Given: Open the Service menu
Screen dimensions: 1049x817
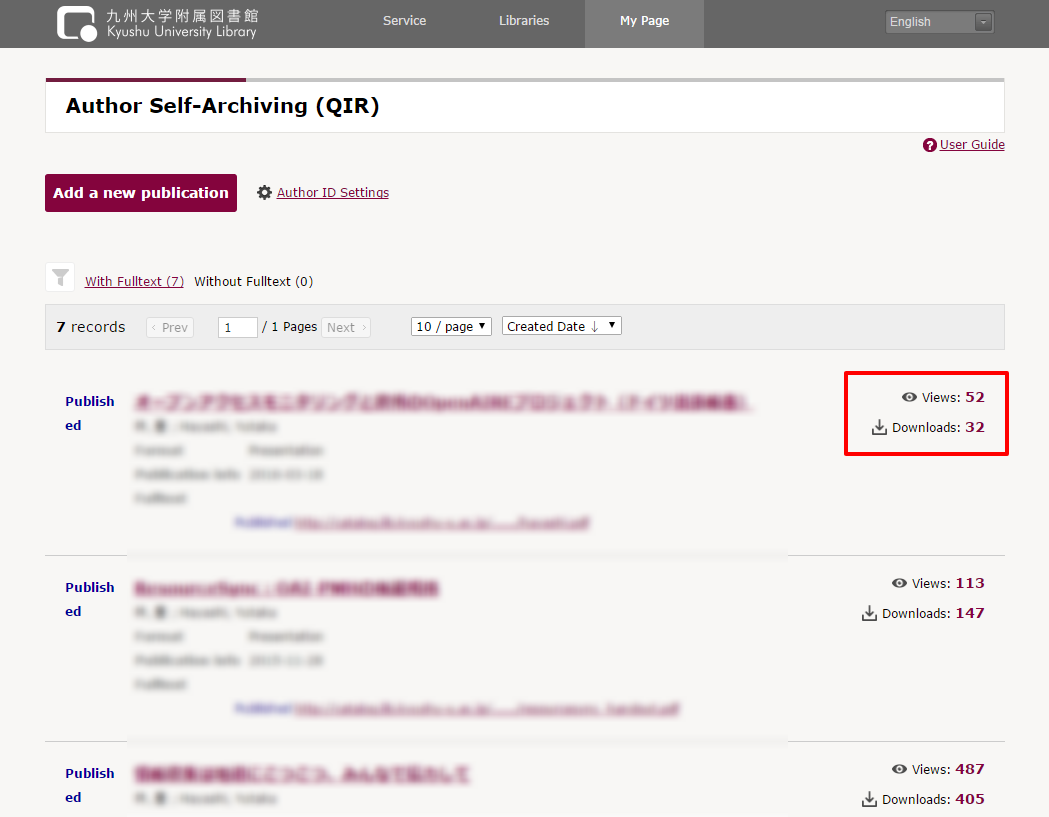Looking at the screenshot, I should point(404,21).
